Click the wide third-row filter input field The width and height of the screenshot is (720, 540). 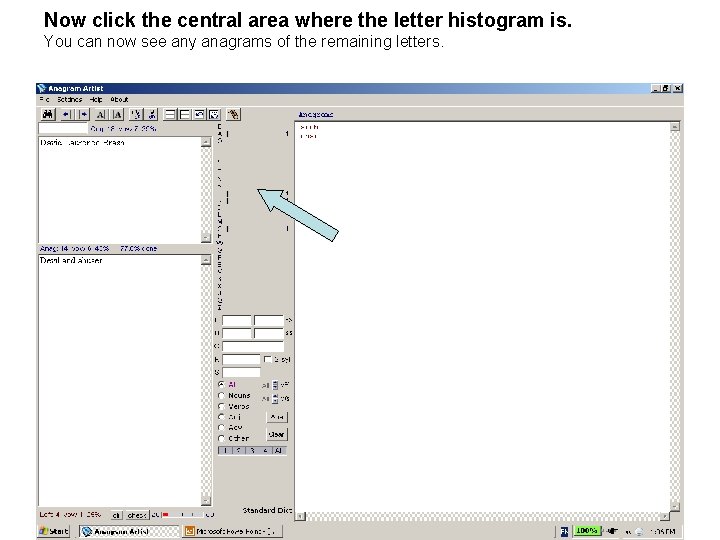point(253,346)
